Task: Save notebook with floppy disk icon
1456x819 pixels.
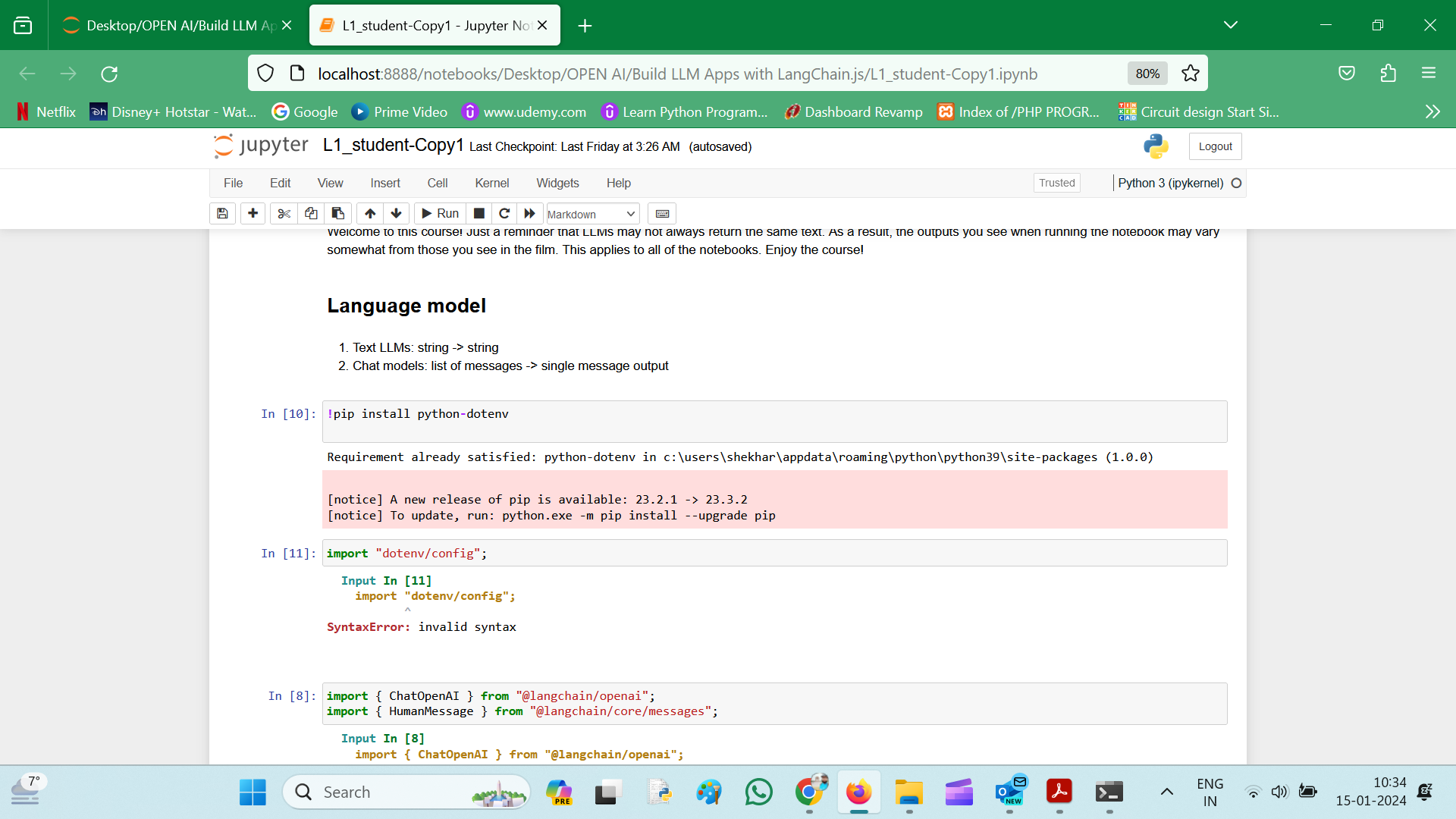Action: [222, 214]
